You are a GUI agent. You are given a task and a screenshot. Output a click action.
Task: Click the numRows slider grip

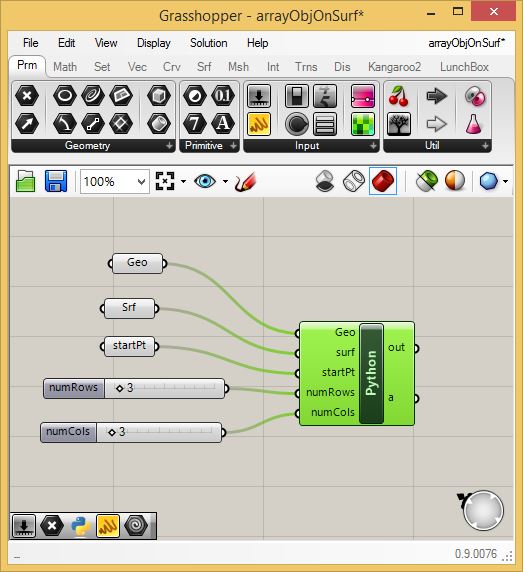(x=120, y=389)
